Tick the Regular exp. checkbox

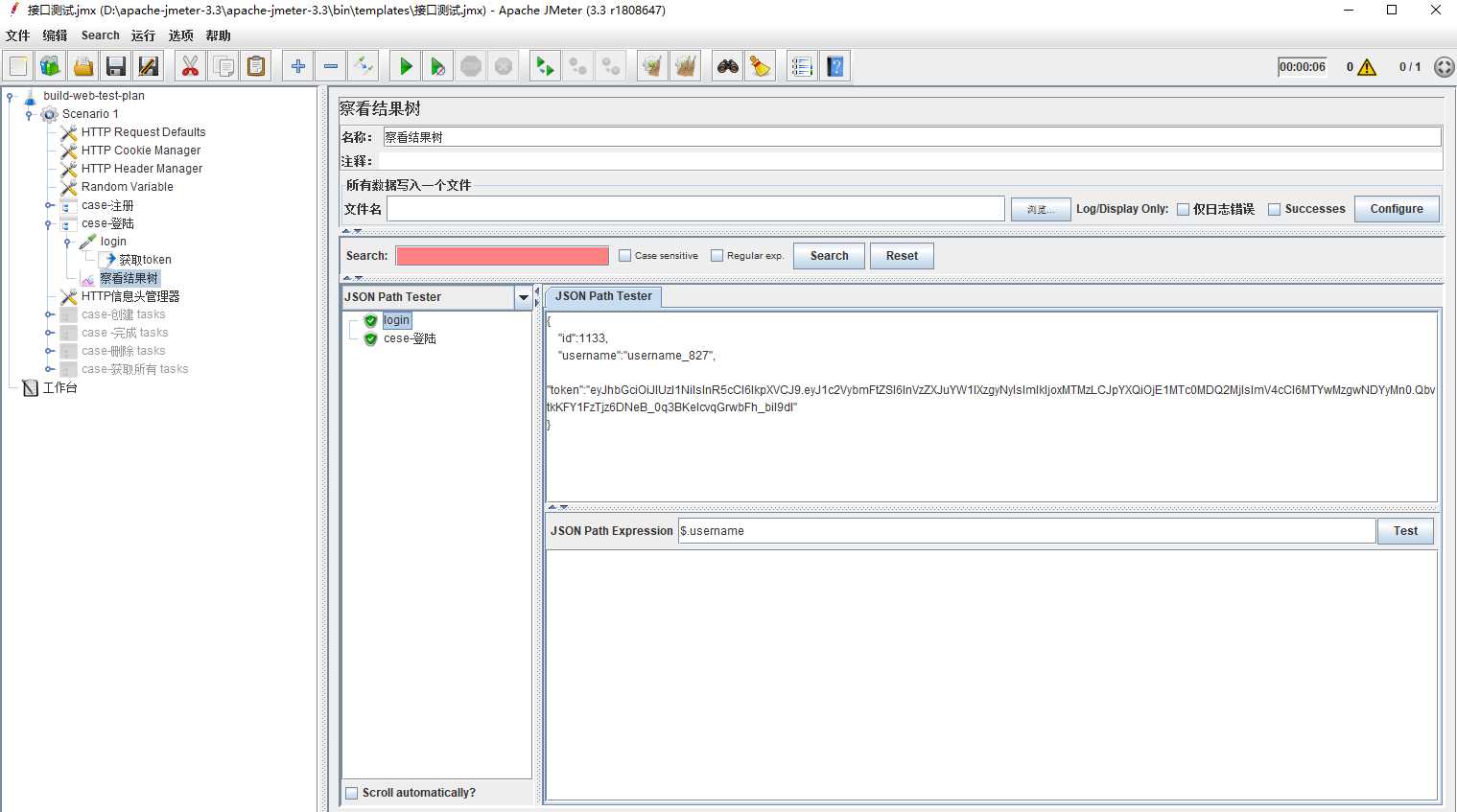click(x=717, y=256)
